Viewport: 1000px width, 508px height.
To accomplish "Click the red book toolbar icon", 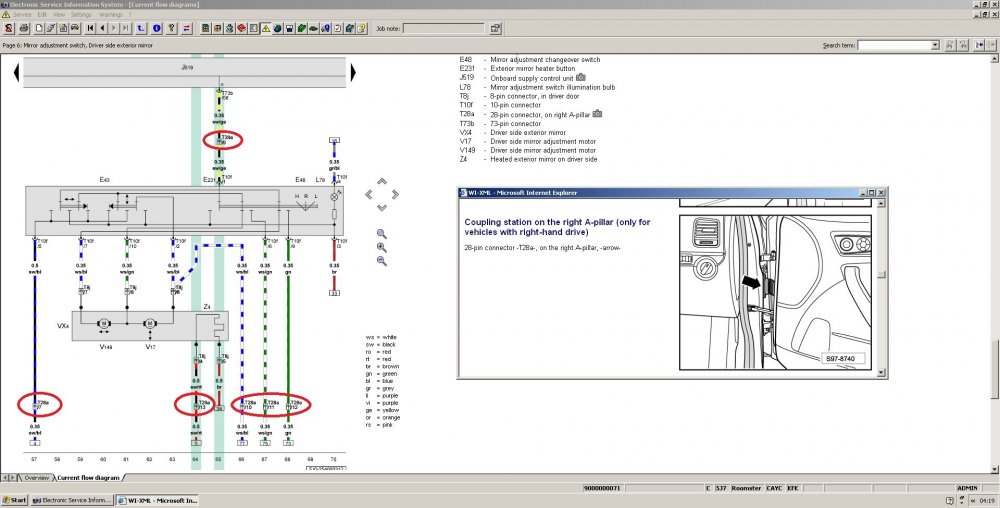I will coord(241,28).
